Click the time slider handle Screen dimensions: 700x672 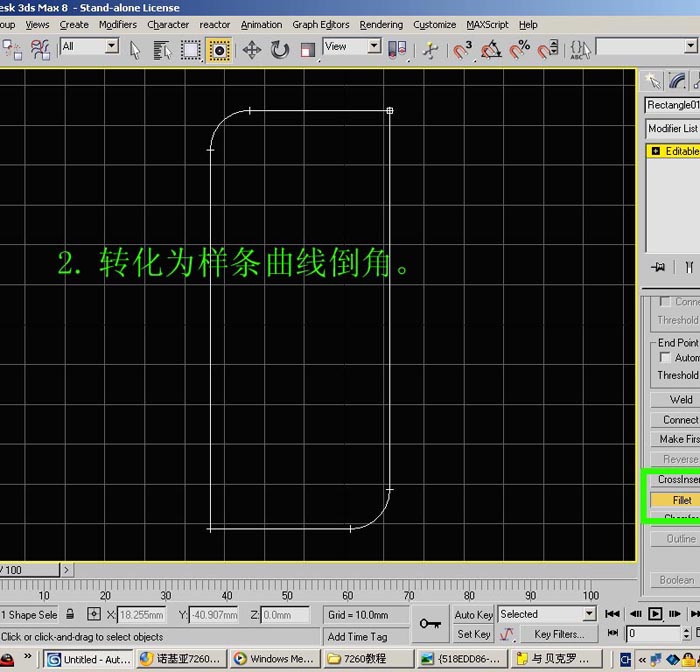(x=29, y=570)
